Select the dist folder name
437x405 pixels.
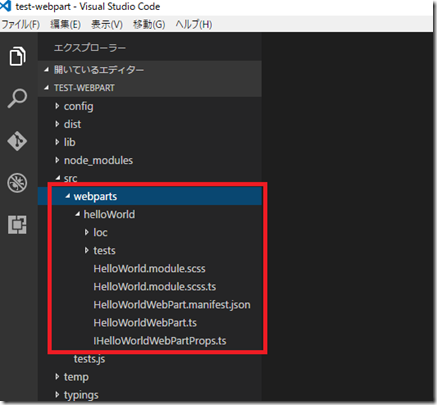tap(72, 124)
